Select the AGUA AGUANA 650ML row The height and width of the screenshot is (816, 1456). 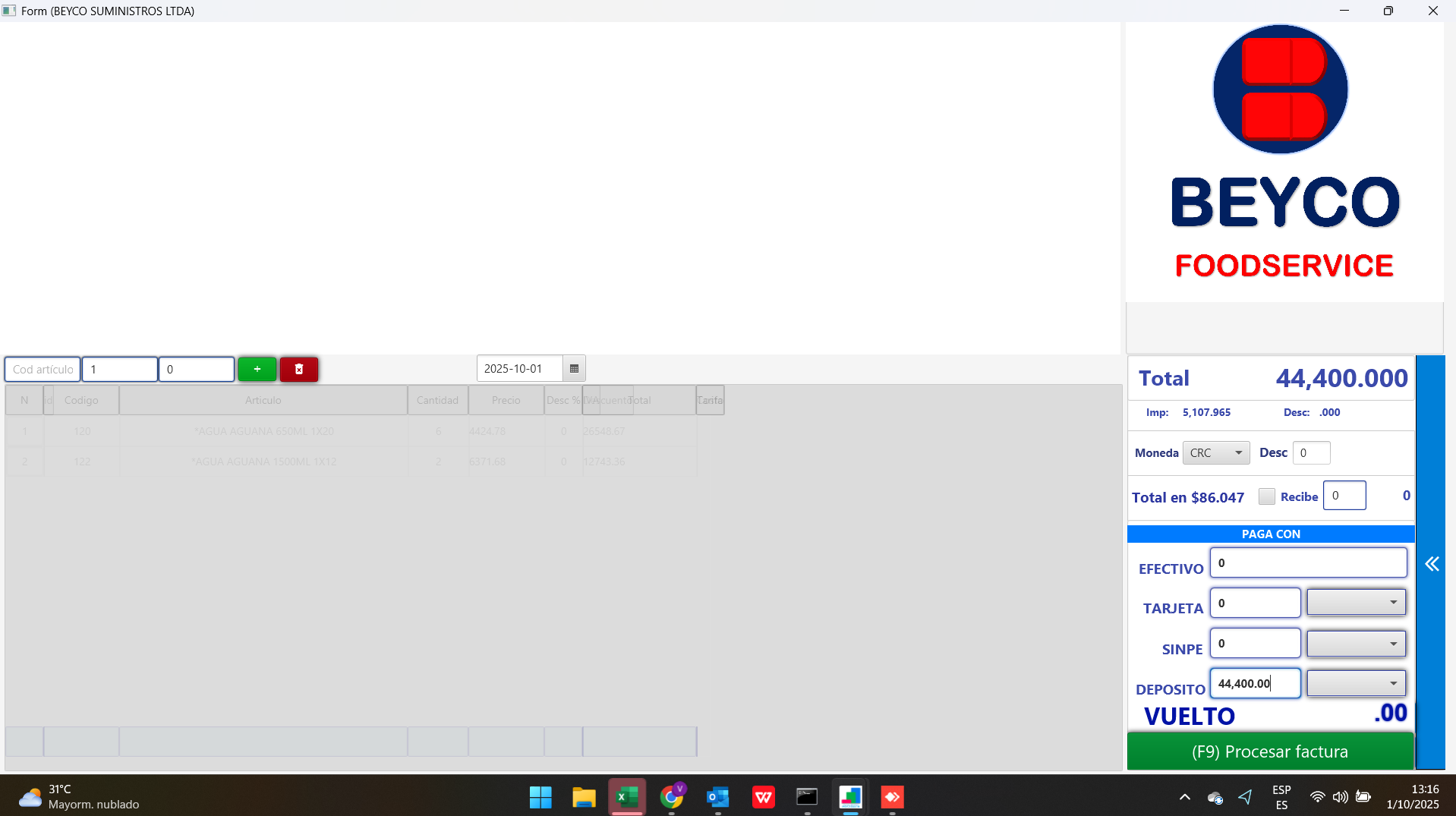point(263,431)
